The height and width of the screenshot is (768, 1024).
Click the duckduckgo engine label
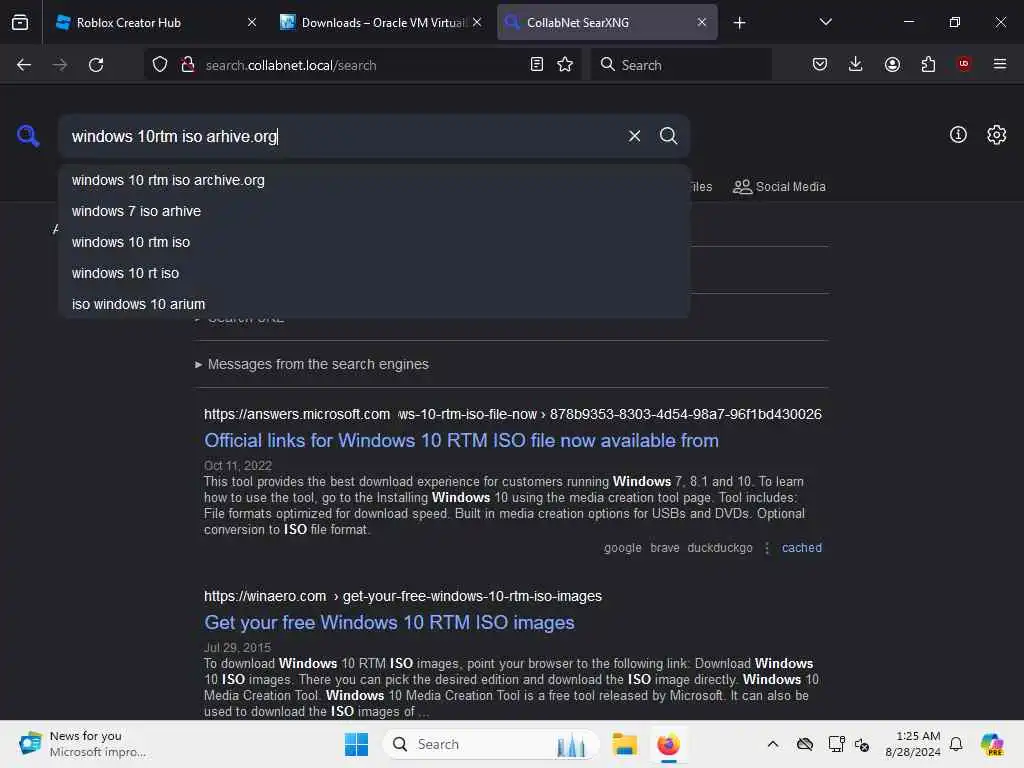point(720,548)
